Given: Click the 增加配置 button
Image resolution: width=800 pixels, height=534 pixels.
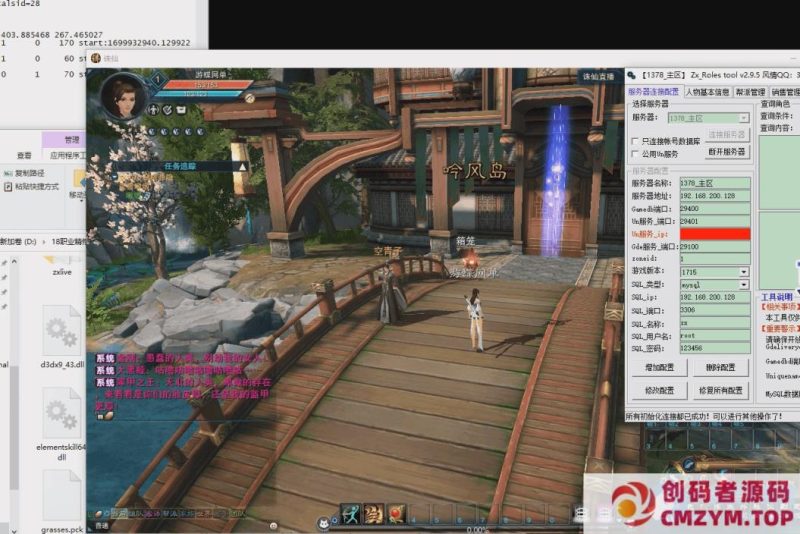Looking at the screenshot, I should pos(659,367).
